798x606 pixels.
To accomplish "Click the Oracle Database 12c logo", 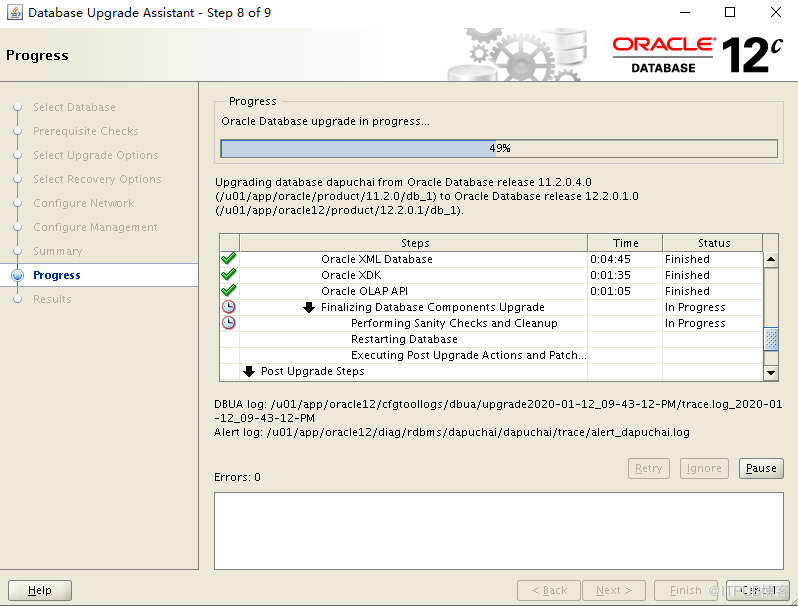I will (x=697, y=55).
